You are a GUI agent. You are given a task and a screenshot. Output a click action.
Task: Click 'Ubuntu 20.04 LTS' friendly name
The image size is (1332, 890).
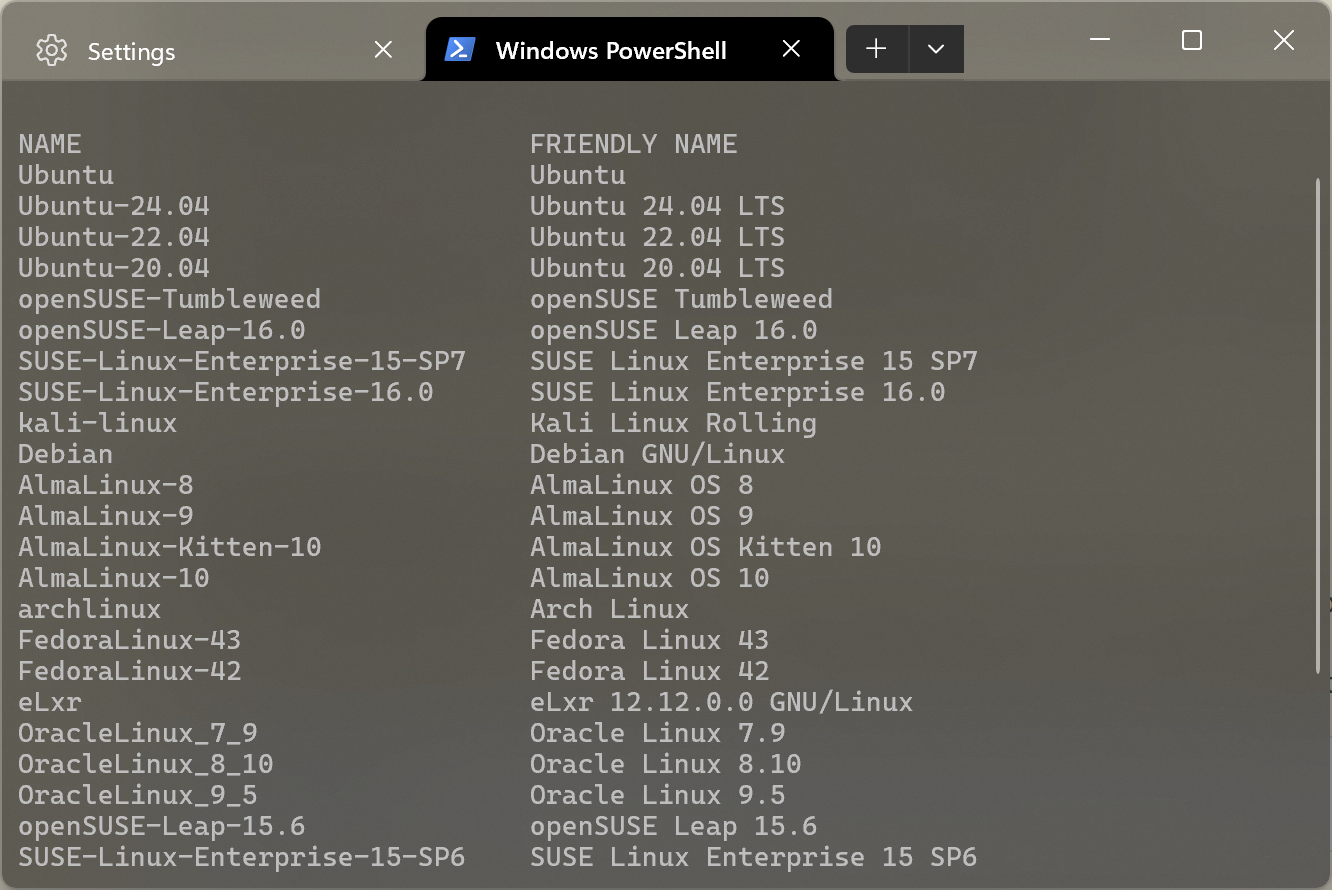click(x=658, y=268)
